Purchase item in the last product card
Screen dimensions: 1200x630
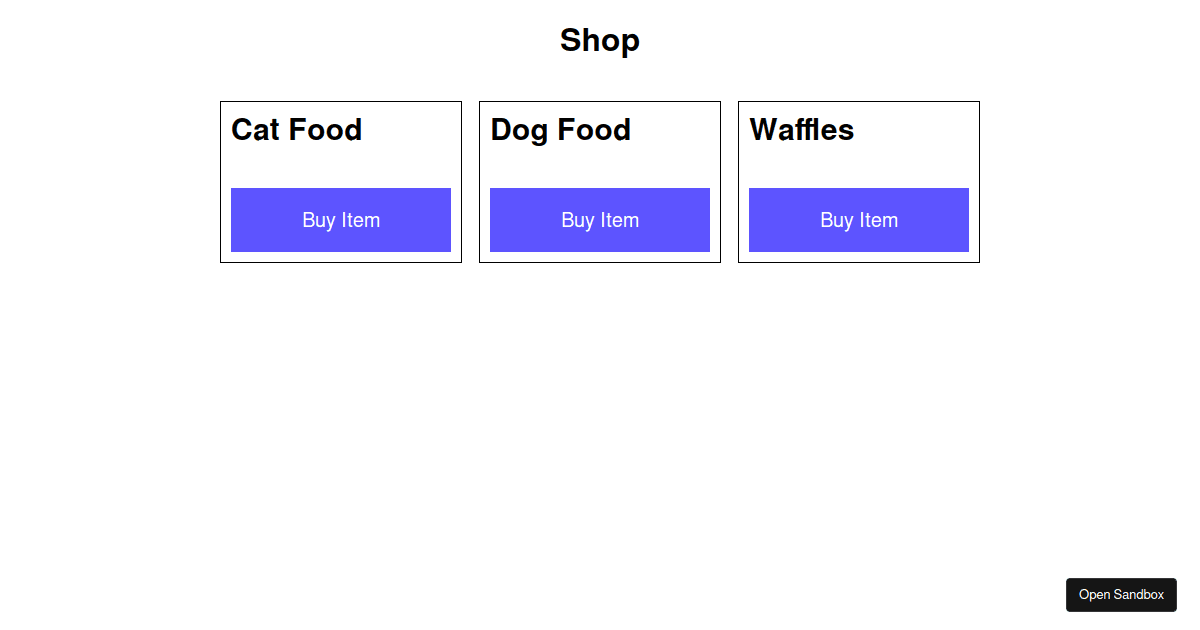coord(859,220)
